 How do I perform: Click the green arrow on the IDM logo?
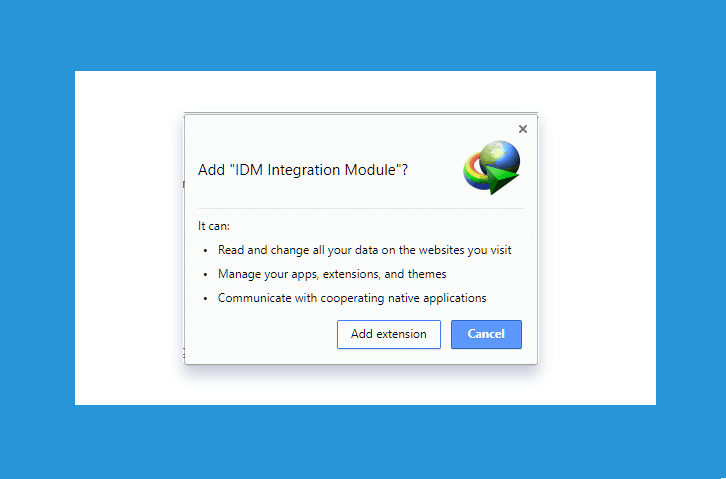point(501,180)
